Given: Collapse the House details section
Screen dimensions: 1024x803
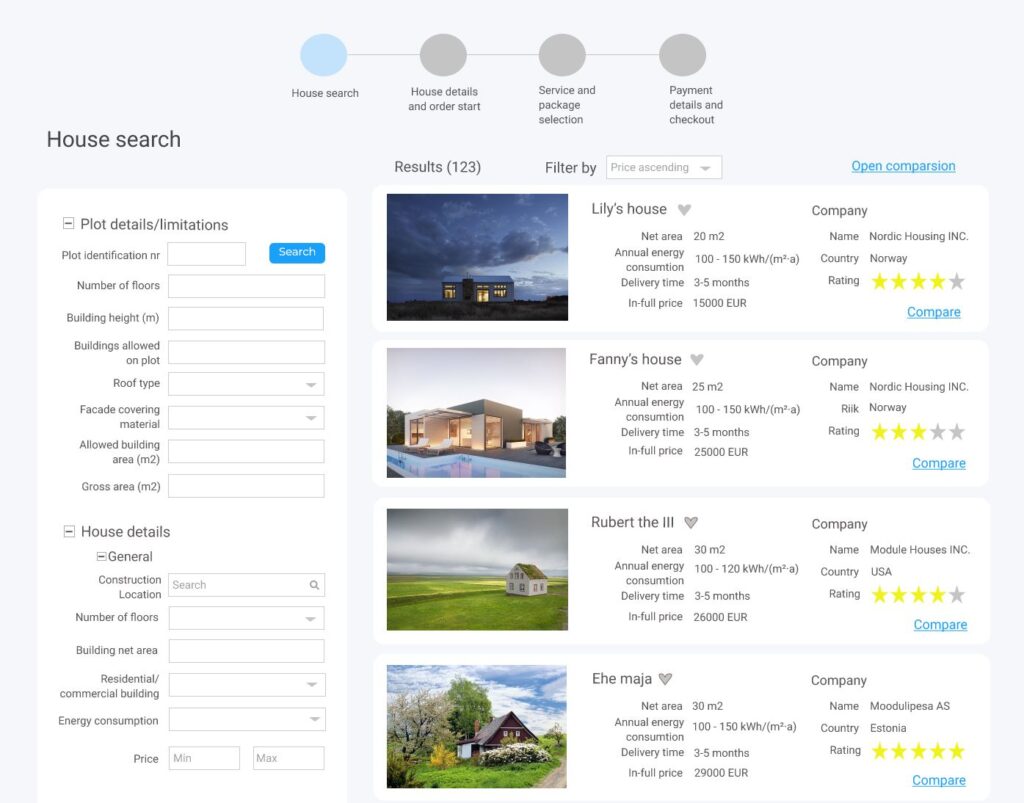Looking at the screenshot, I should [69, 531].
